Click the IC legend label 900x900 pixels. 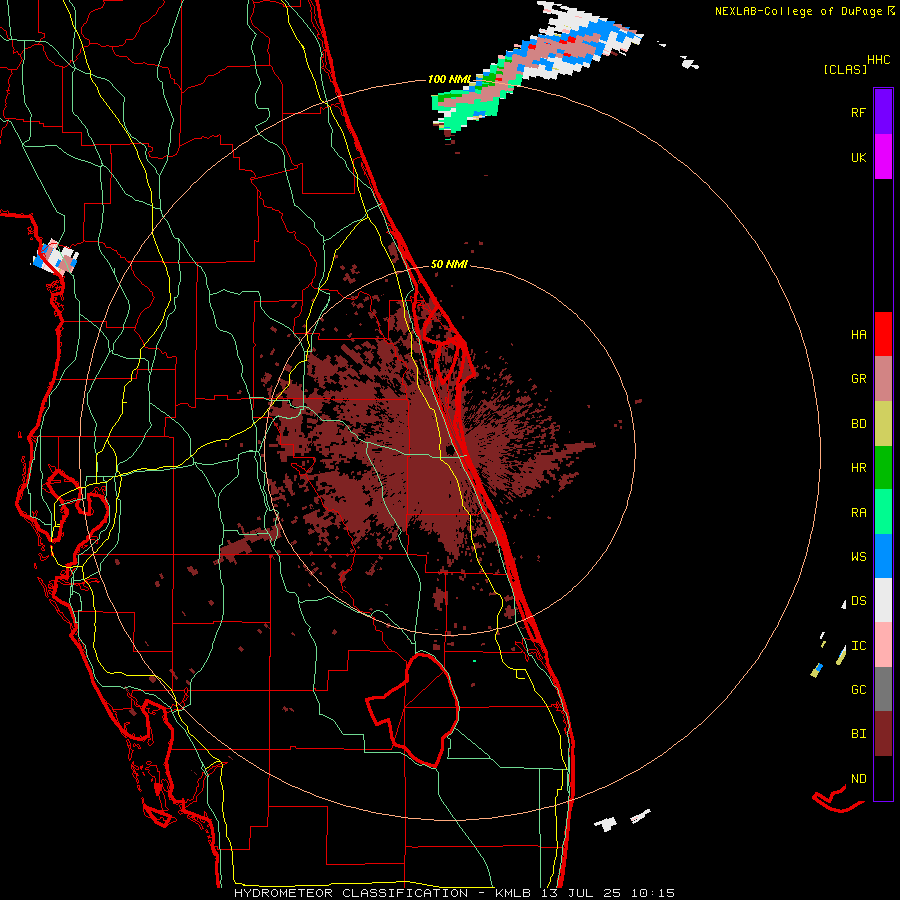858,646
